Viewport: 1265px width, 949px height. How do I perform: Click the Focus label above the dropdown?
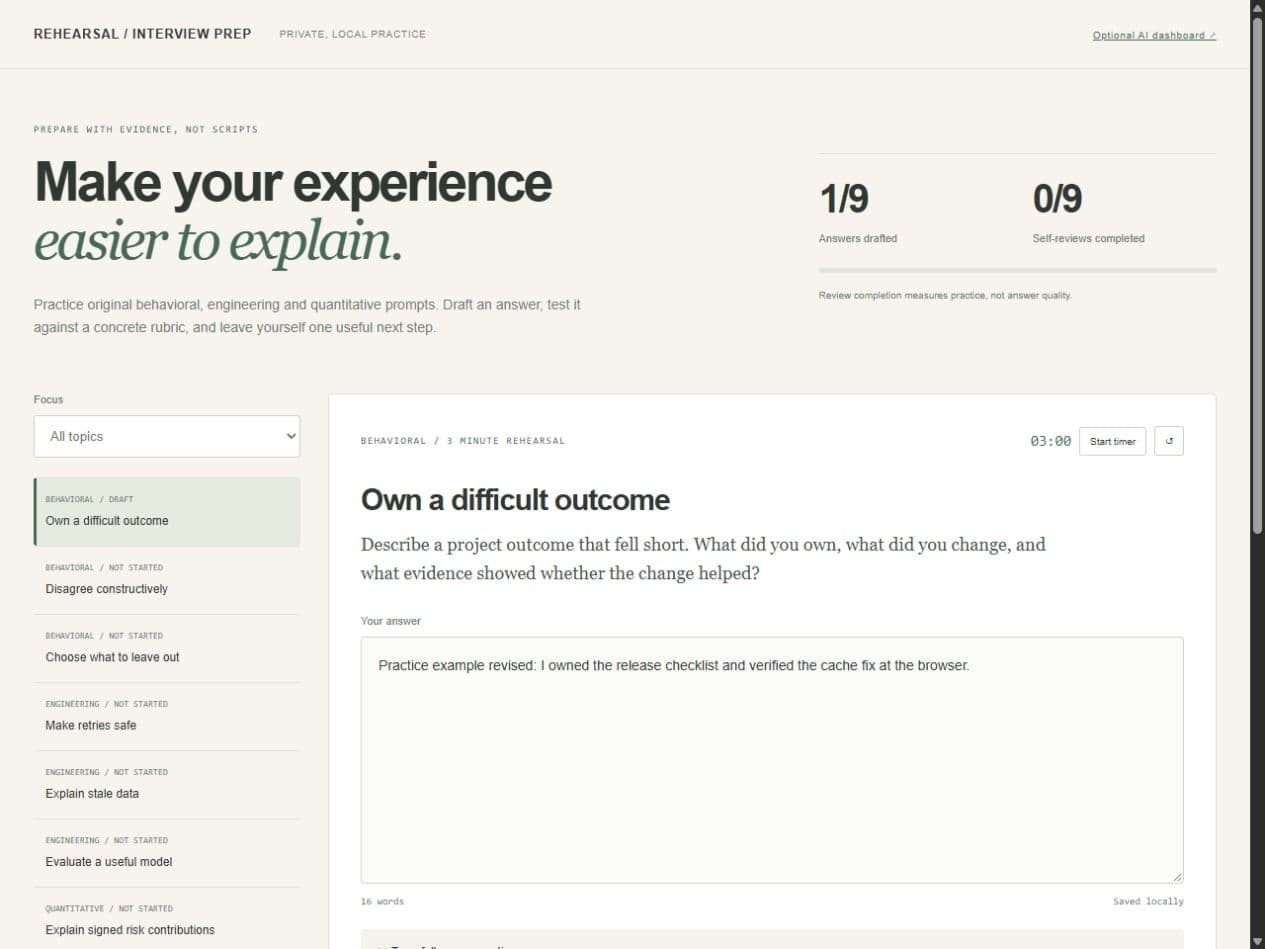pos(48,399)
